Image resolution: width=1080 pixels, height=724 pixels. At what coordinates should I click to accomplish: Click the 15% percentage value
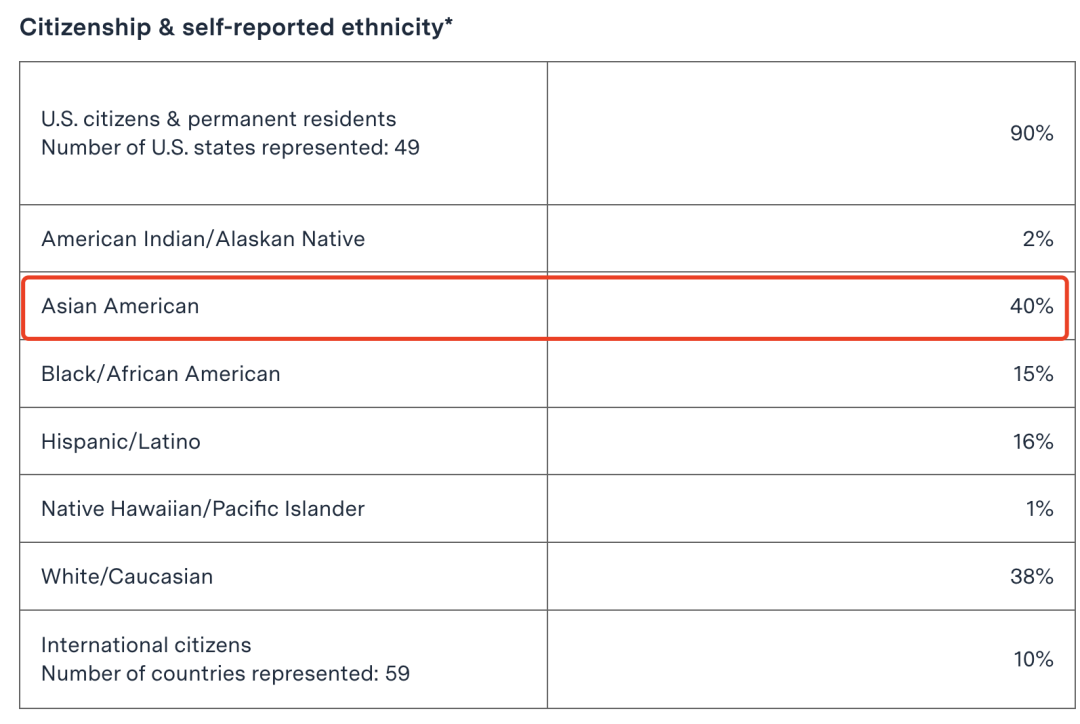click(x=1032, y=374)
